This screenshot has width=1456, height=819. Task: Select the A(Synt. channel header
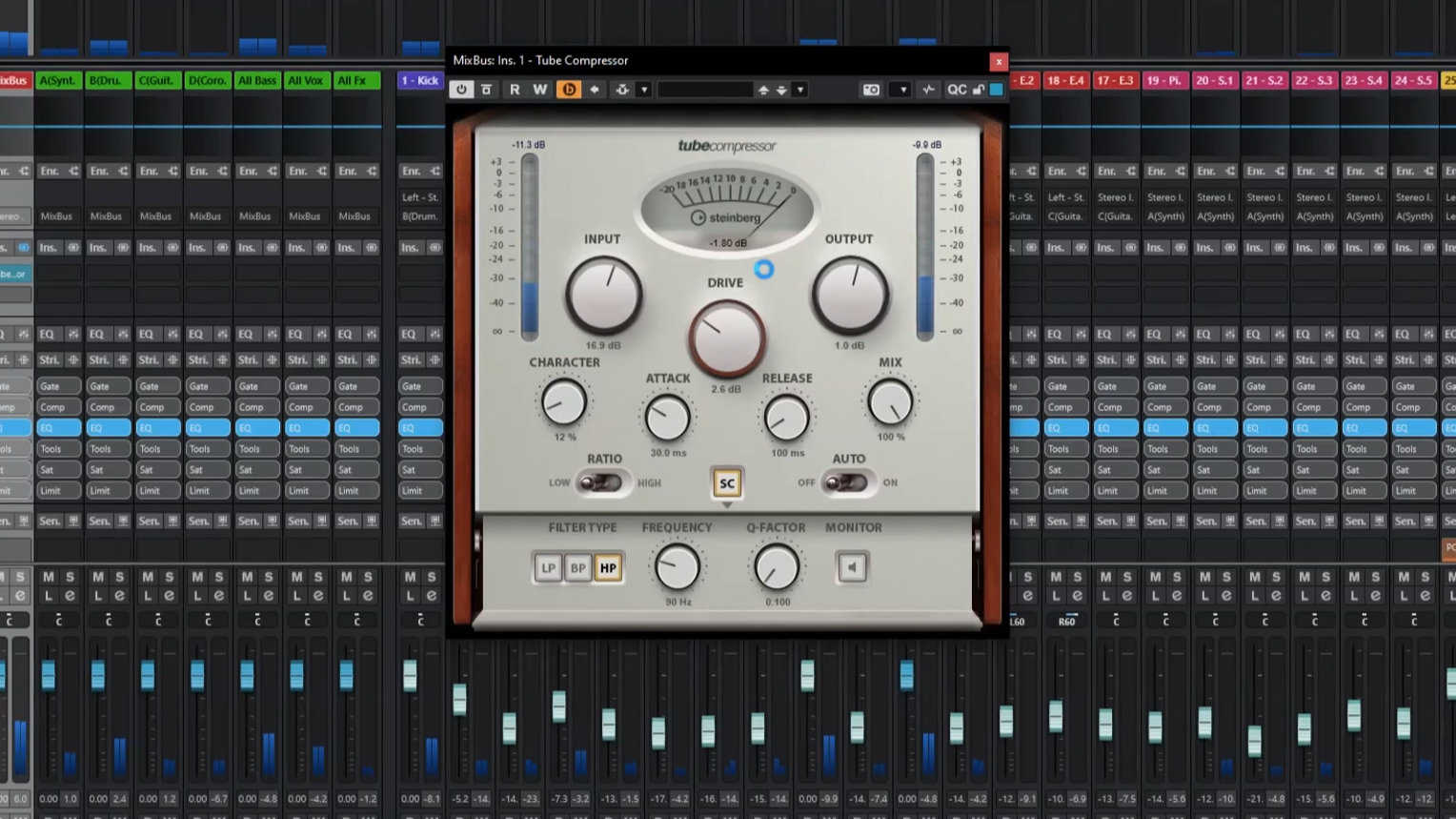click(x=59, y=81)
